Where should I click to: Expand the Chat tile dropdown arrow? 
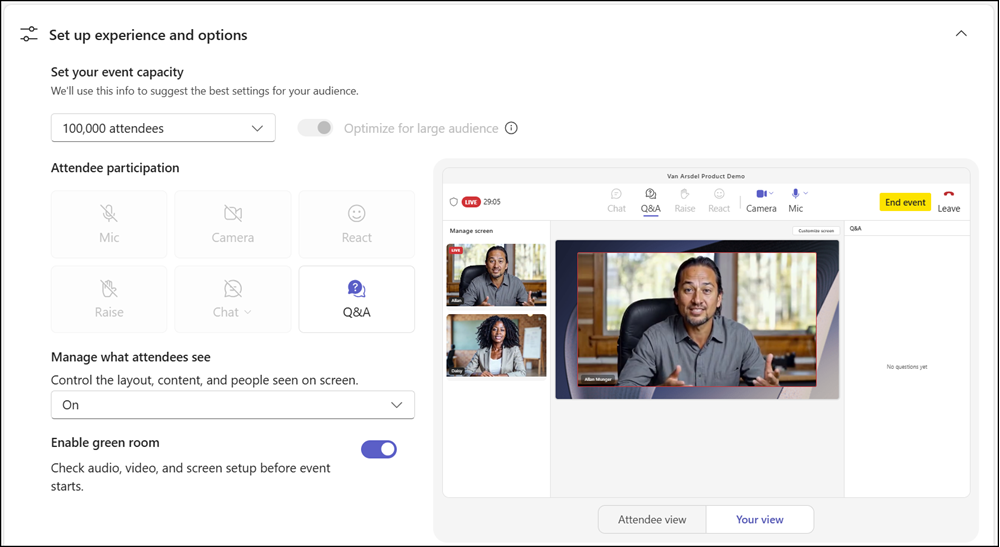pos(248,312)
